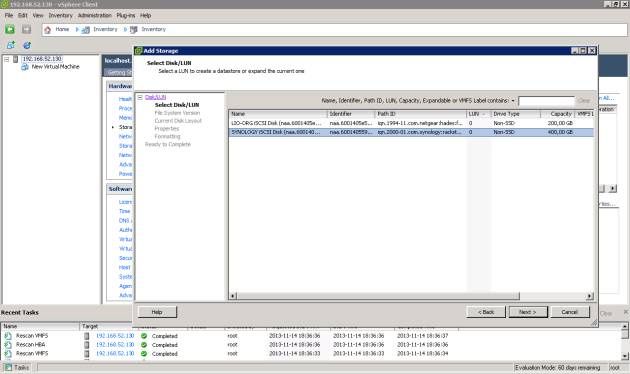Open the Inventory menu
The image size is (630, 374).
coord(61,15)
